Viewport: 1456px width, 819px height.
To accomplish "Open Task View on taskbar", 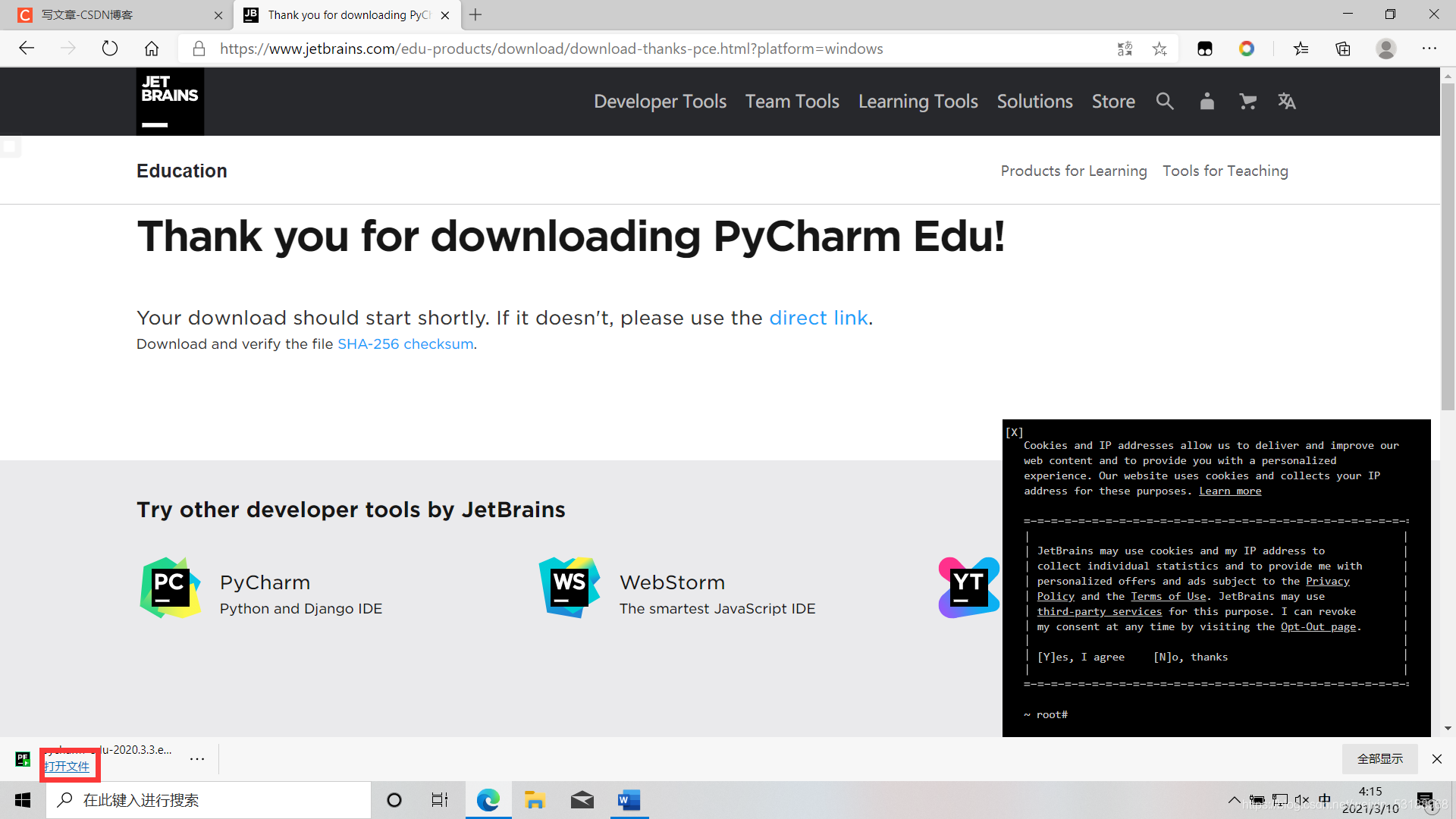I will point(440,800).
